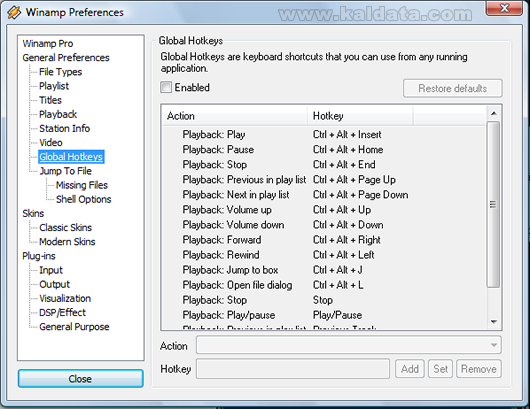Open the Modern Skins page
530x409 pixels.
(x=67, y=242)
